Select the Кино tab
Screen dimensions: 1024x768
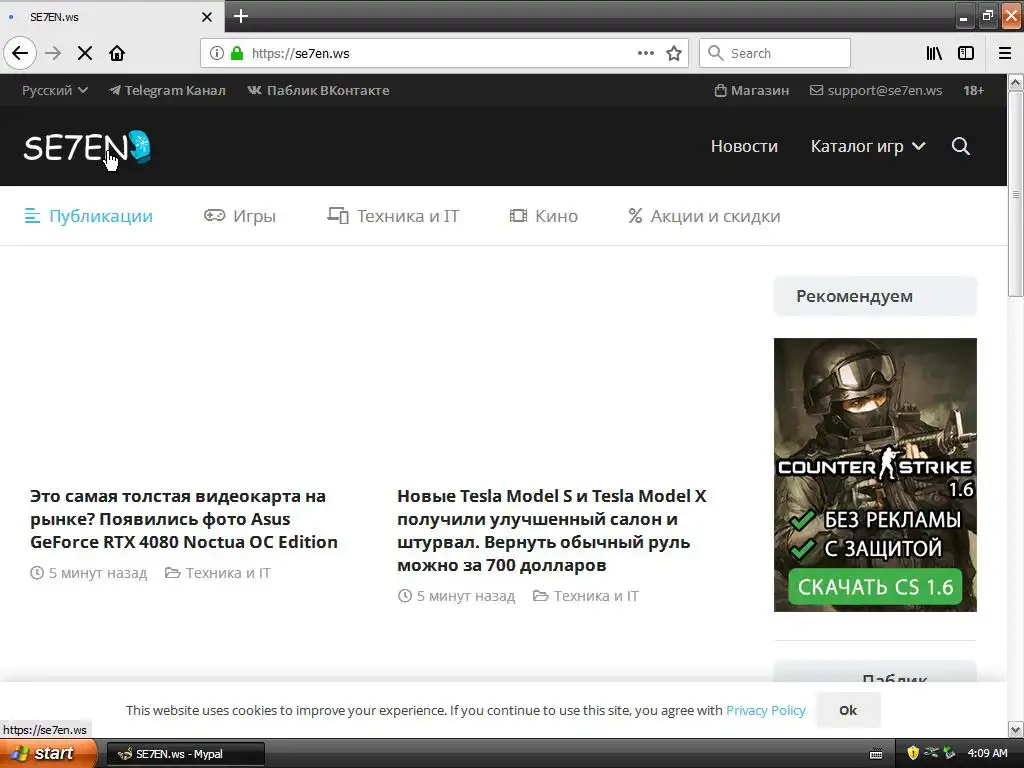(x=543, y=216)
